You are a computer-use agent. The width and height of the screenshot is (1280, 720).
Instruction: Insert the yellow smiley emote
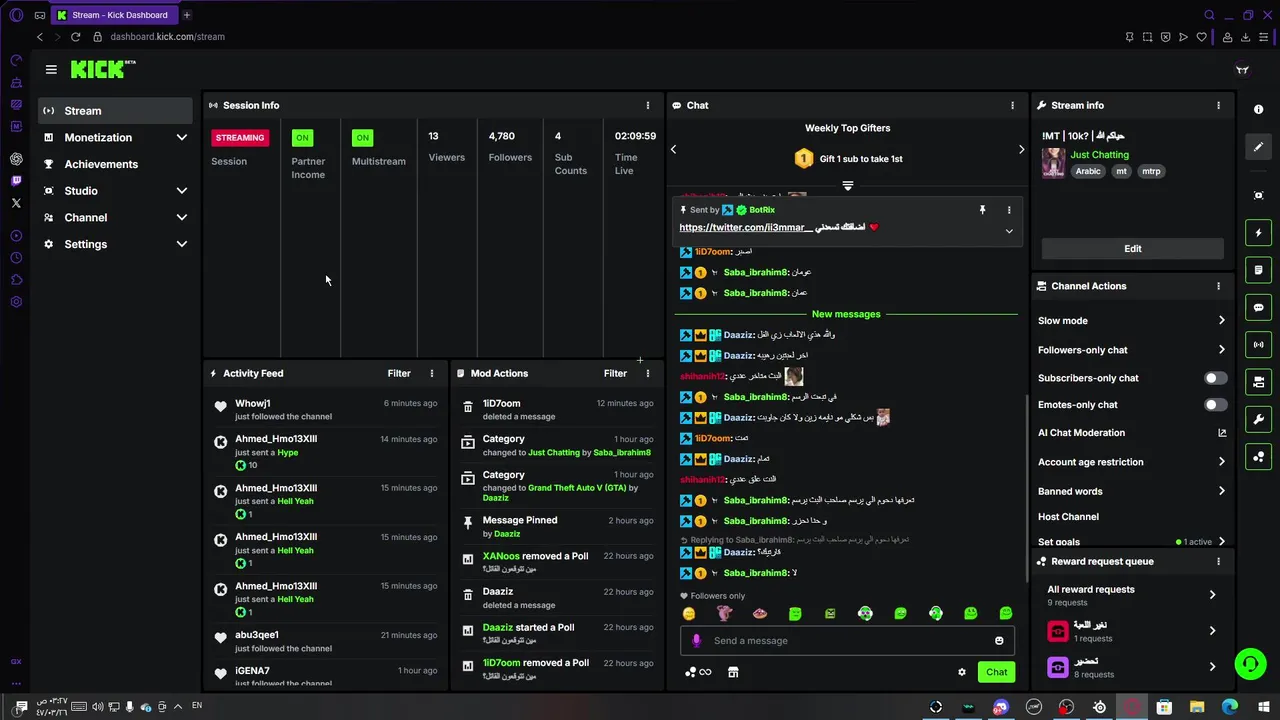(689, 614)
